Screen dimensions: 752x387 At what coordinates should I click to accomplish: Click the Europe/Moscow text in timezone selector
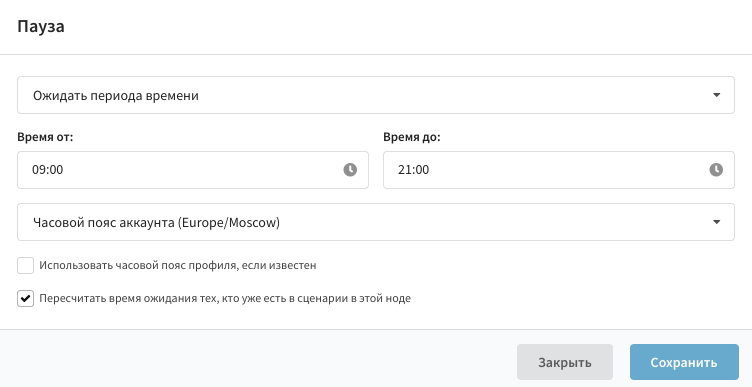point(228,223)
